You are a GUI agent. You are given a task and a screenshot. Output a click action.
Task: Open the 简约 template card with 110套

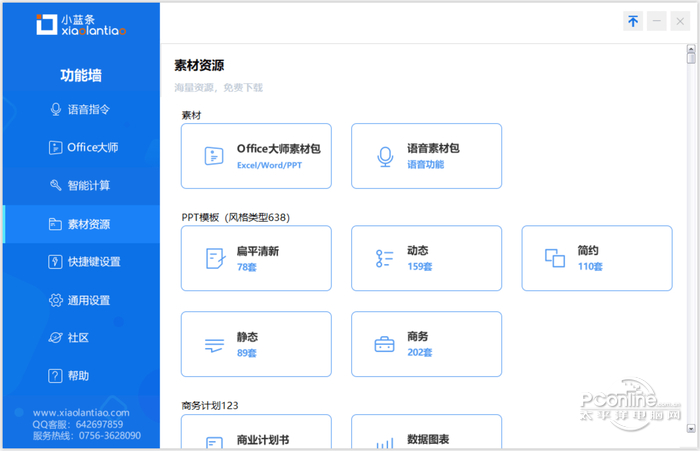pos(597,258)
